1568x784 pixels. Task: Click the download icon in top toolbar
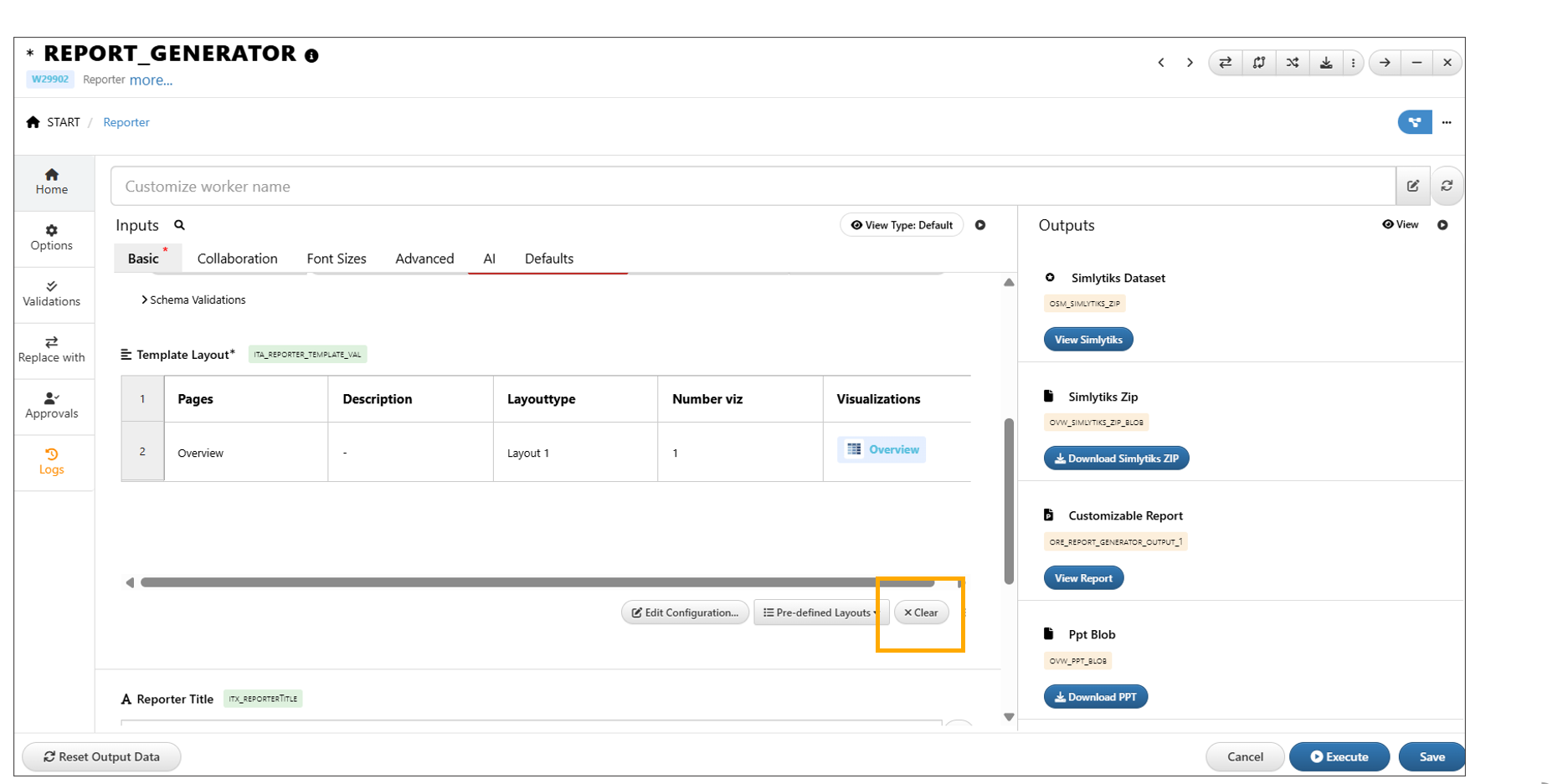pyautogui.click(x=1326, y=63)
